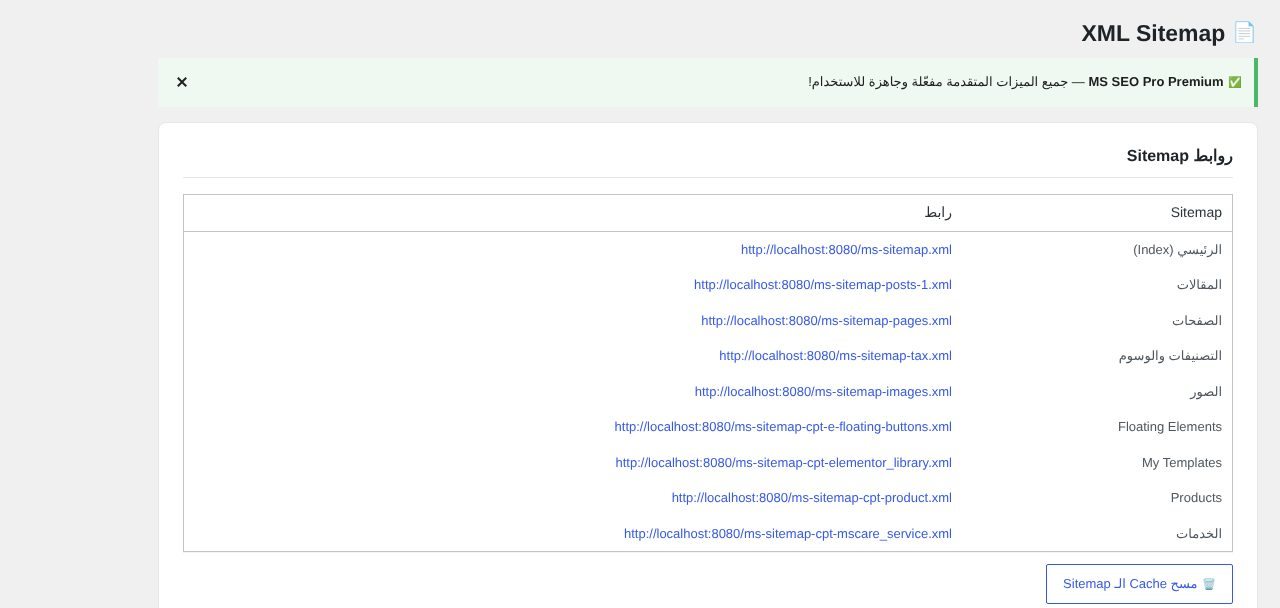Viewport: 1280px width, 608px height.
Task: Open the ms-sitemap-pages.xml link
Action: coord(826,321)
